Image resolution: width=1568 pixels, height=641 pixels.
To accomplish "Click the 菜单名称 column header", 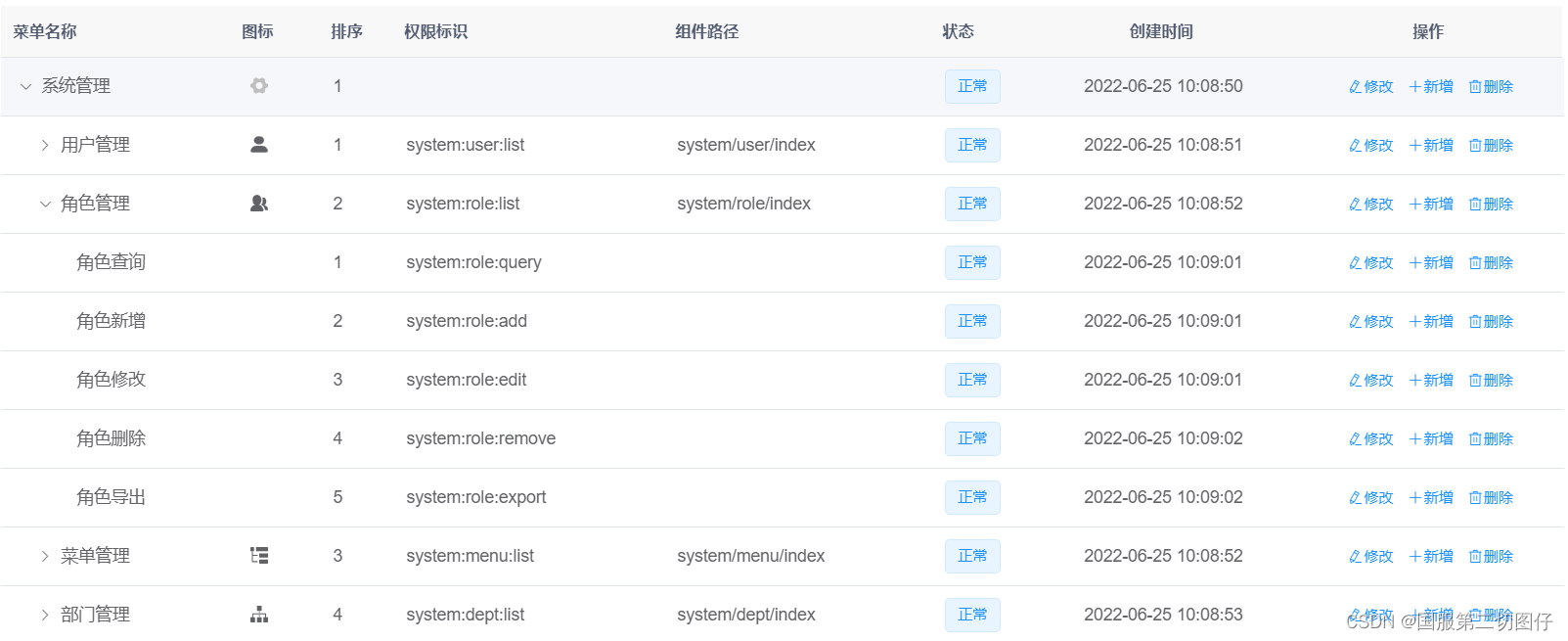I will pos(45,31).
